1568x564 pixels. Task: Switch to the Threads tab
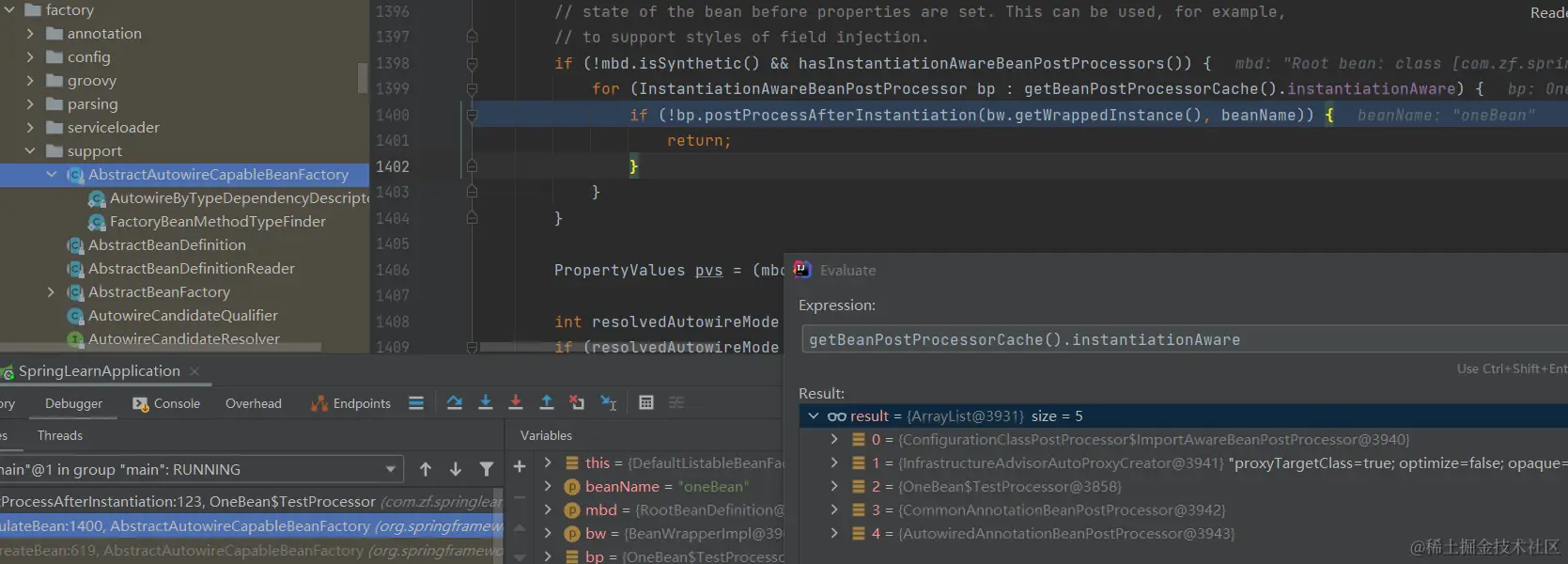point(60,435)
